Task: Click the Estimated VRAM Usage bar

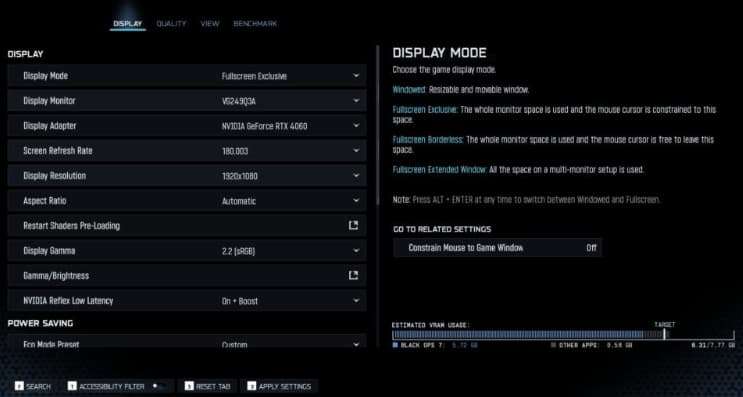Action: click(563, 334)
